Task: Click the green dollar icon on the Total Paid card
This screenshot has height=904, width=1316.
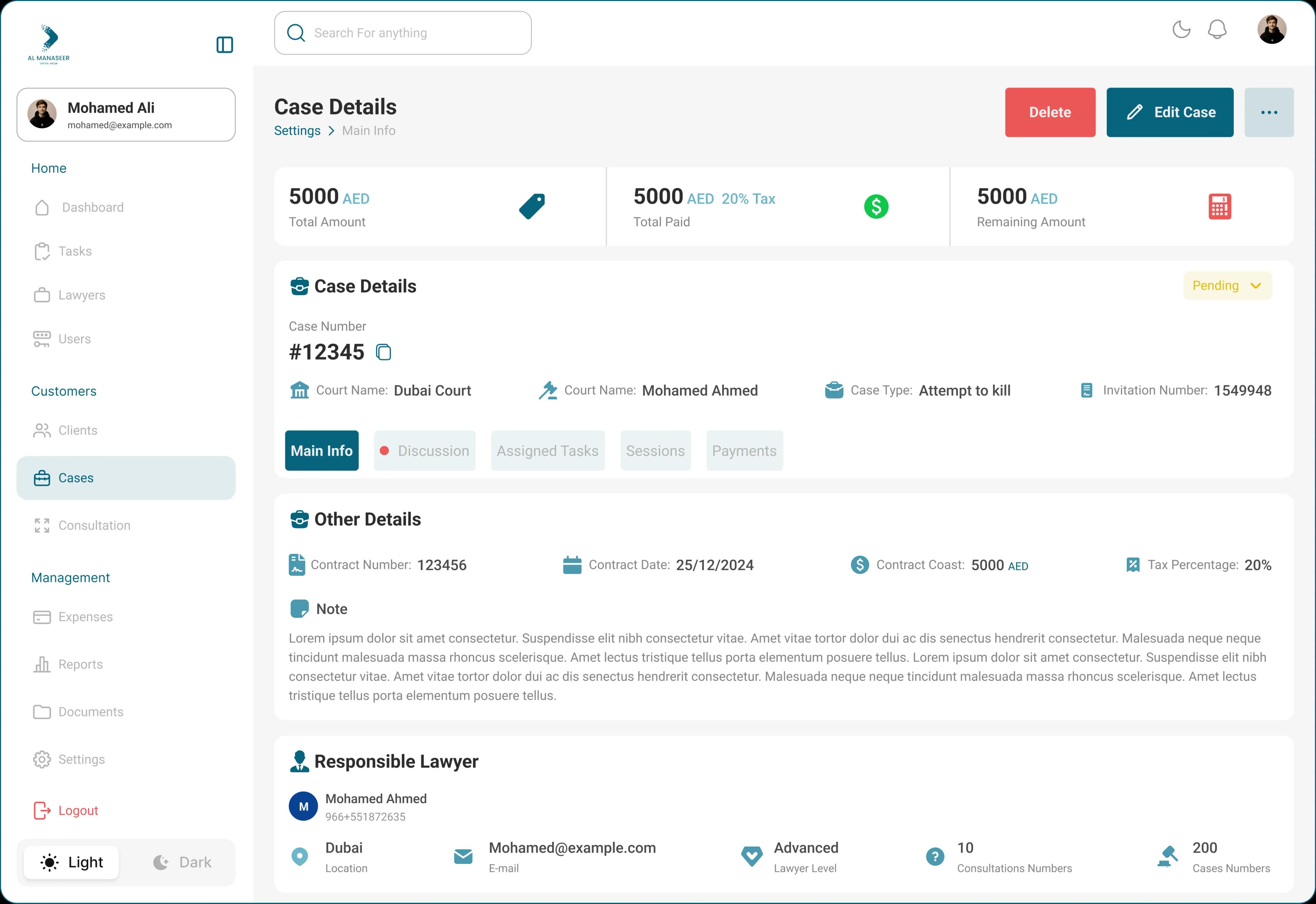Action: point(876,206)
